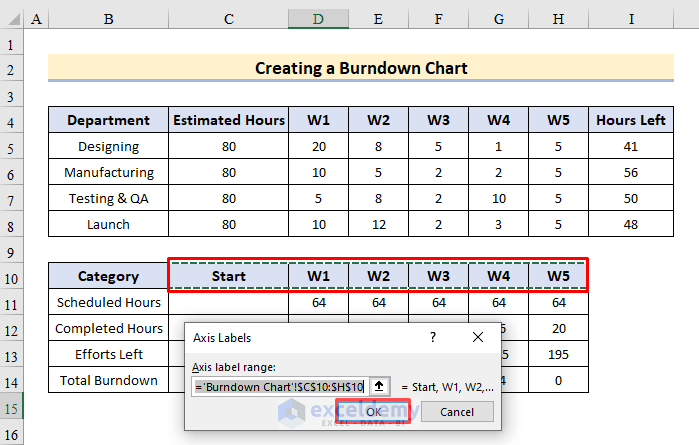
Task: Click the Total Burndown cell
Action: click(x=108, y=380)
